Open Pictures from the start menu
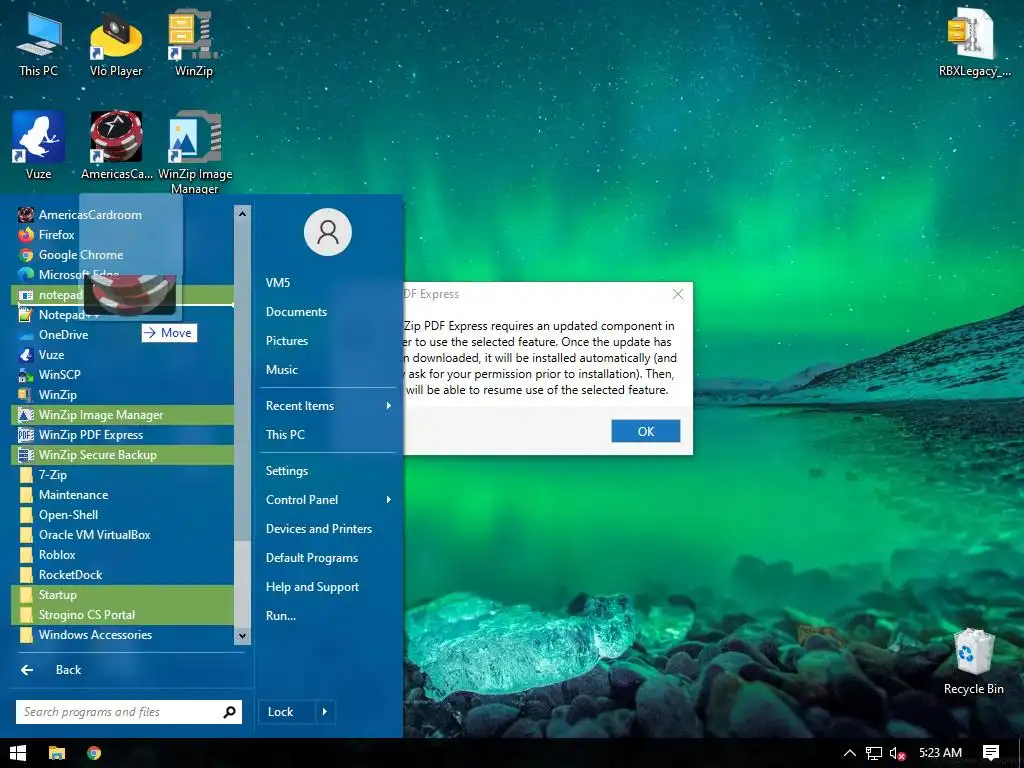This screenshot has width=1024, height=768. (x=328, y=341)
